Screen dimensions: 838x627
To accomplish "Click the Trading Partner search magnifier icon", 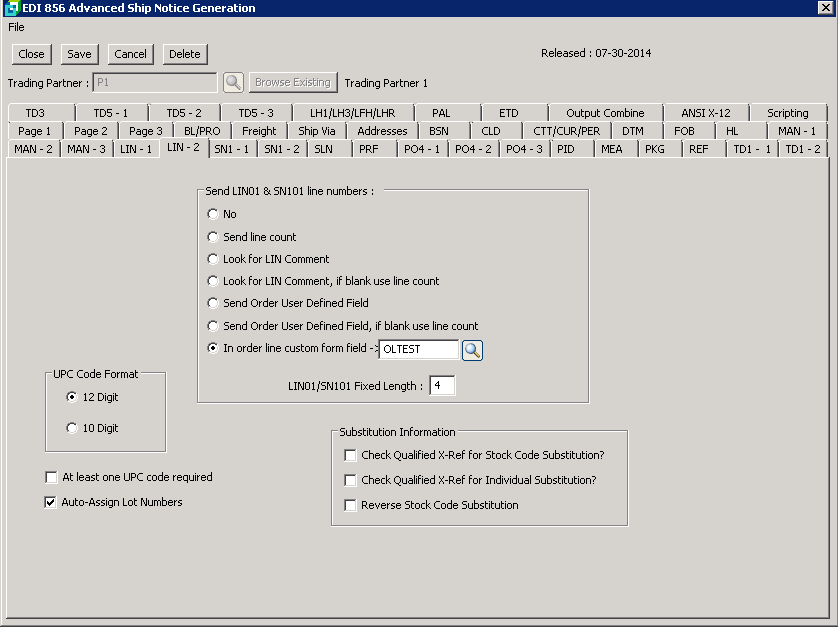I will click(233, 83).
